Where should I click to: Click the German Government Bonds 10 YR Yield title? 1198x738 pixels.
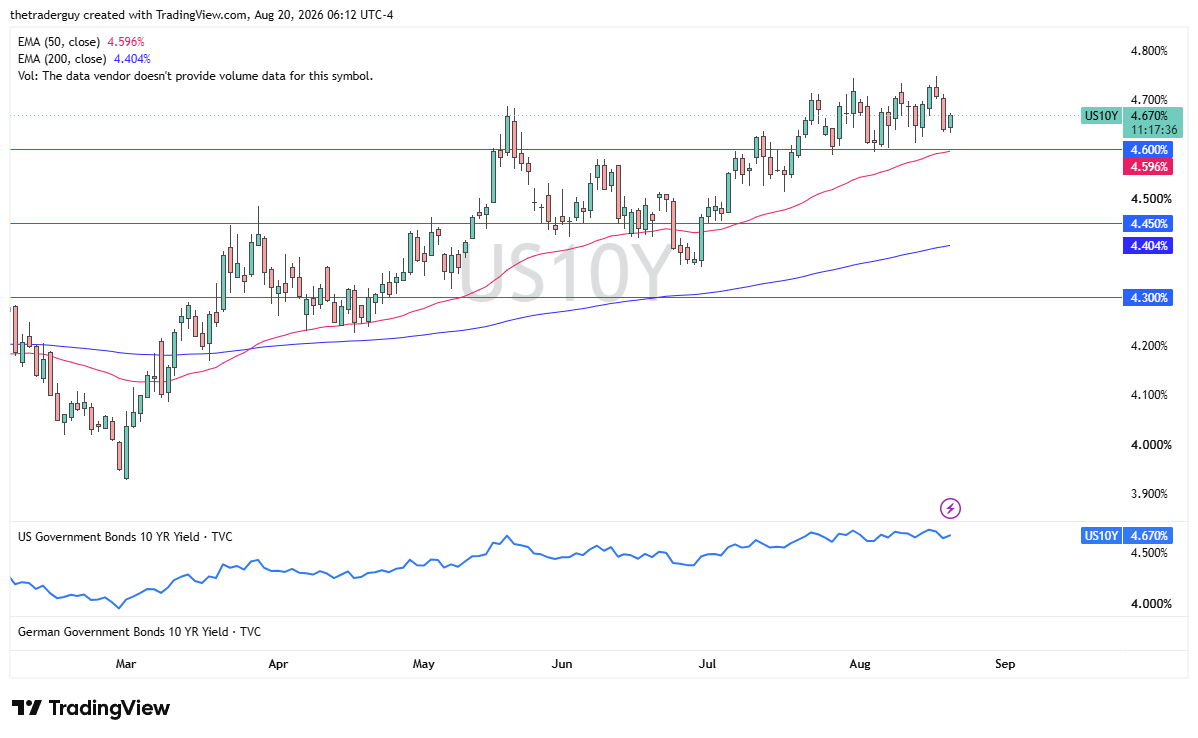coord(139,632)
